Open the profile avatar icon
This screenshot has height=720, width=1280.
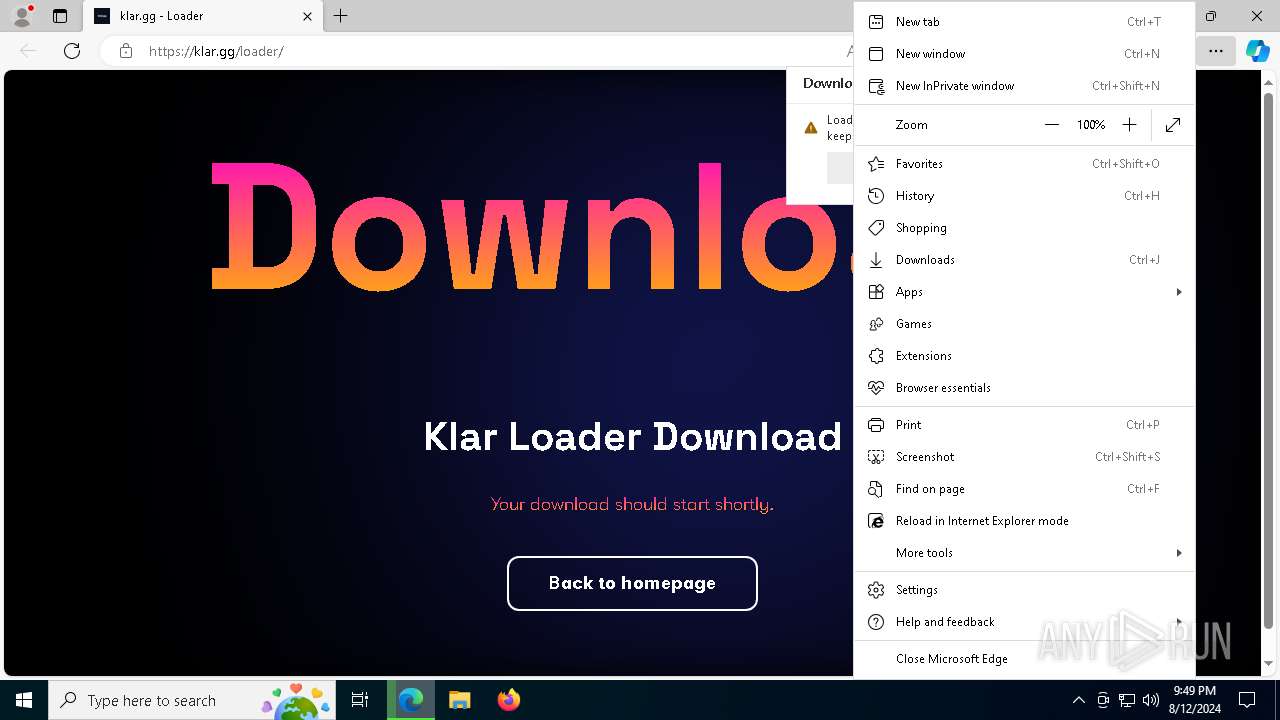[22, 16]
